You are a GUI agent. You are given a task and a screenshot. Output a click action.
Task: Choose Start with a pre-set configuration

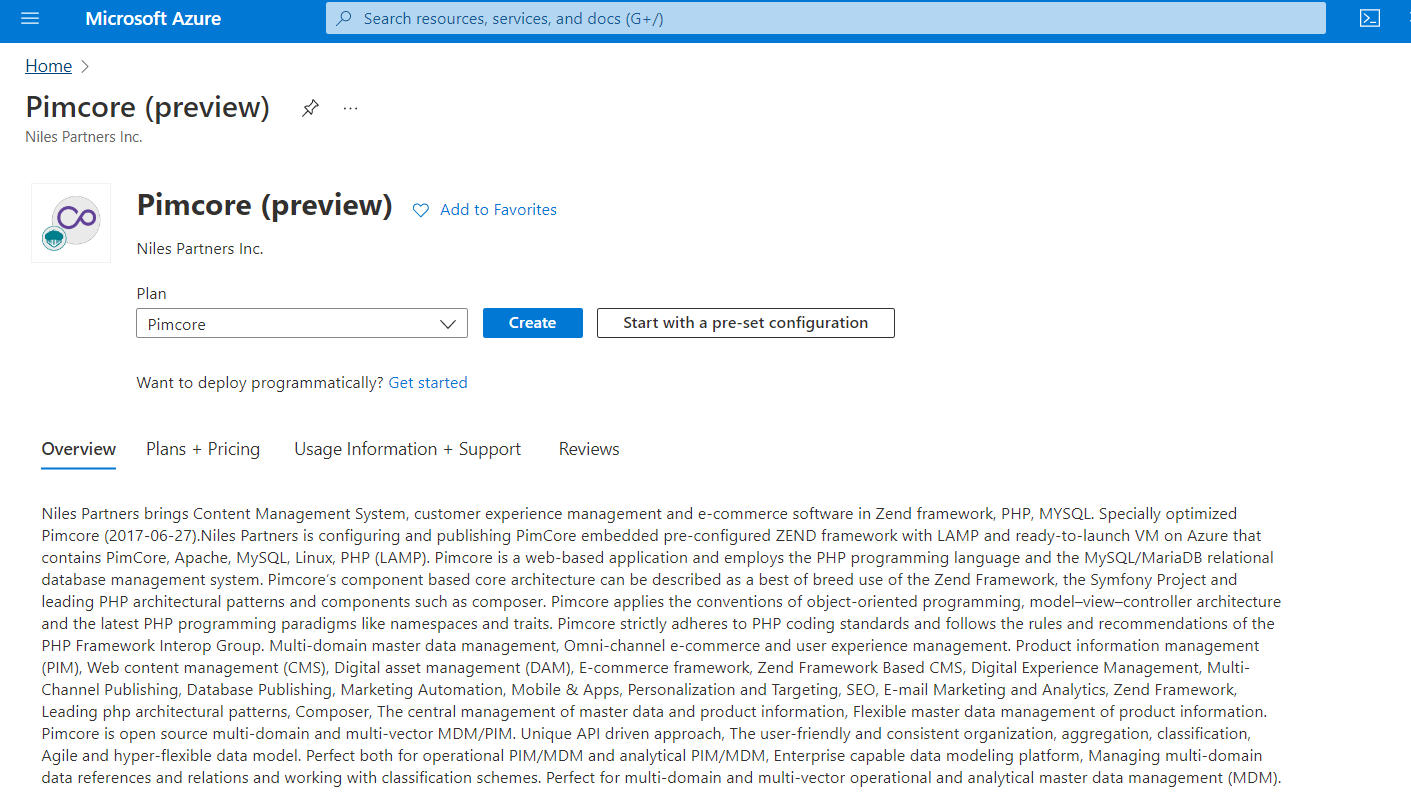coord(745,323)
